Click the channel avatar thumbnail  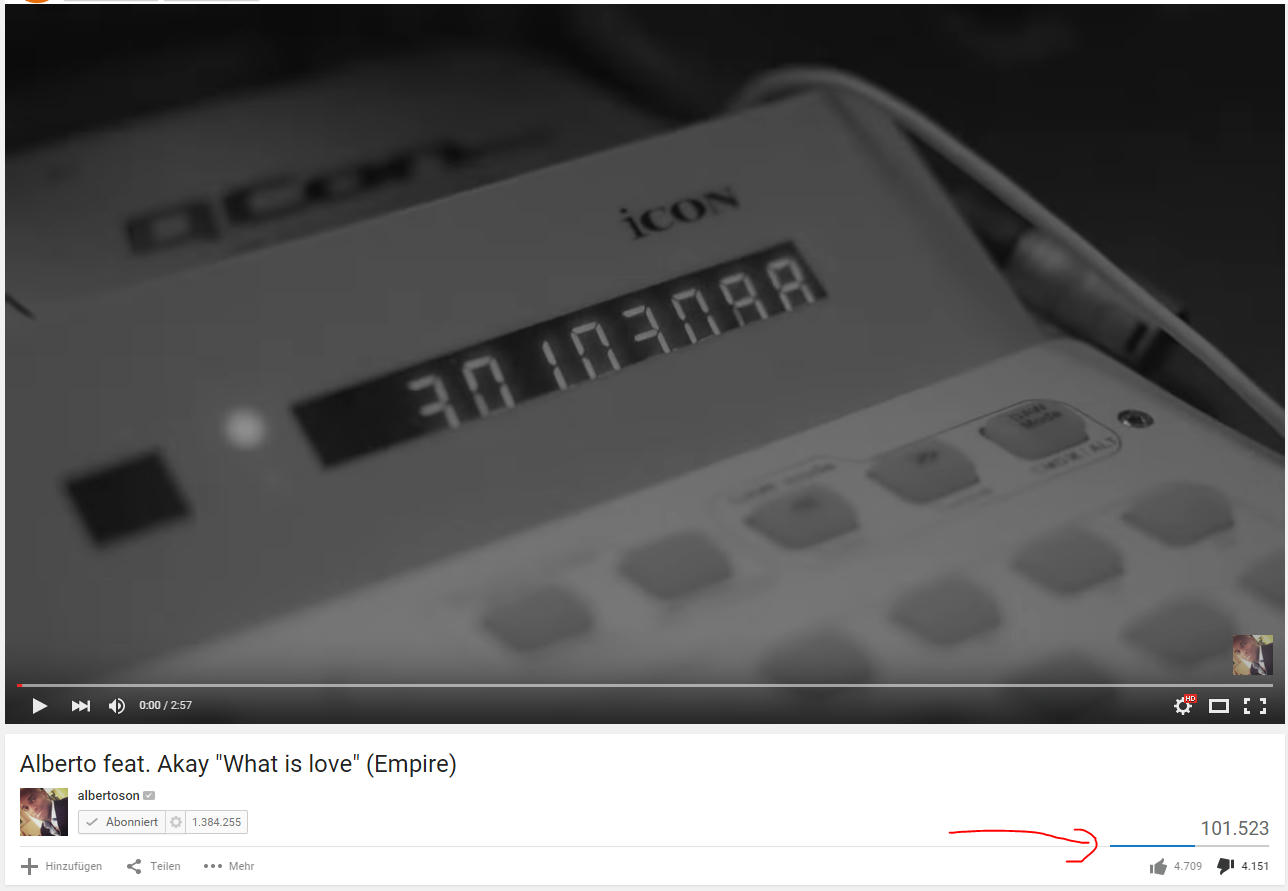pos(44,812)
